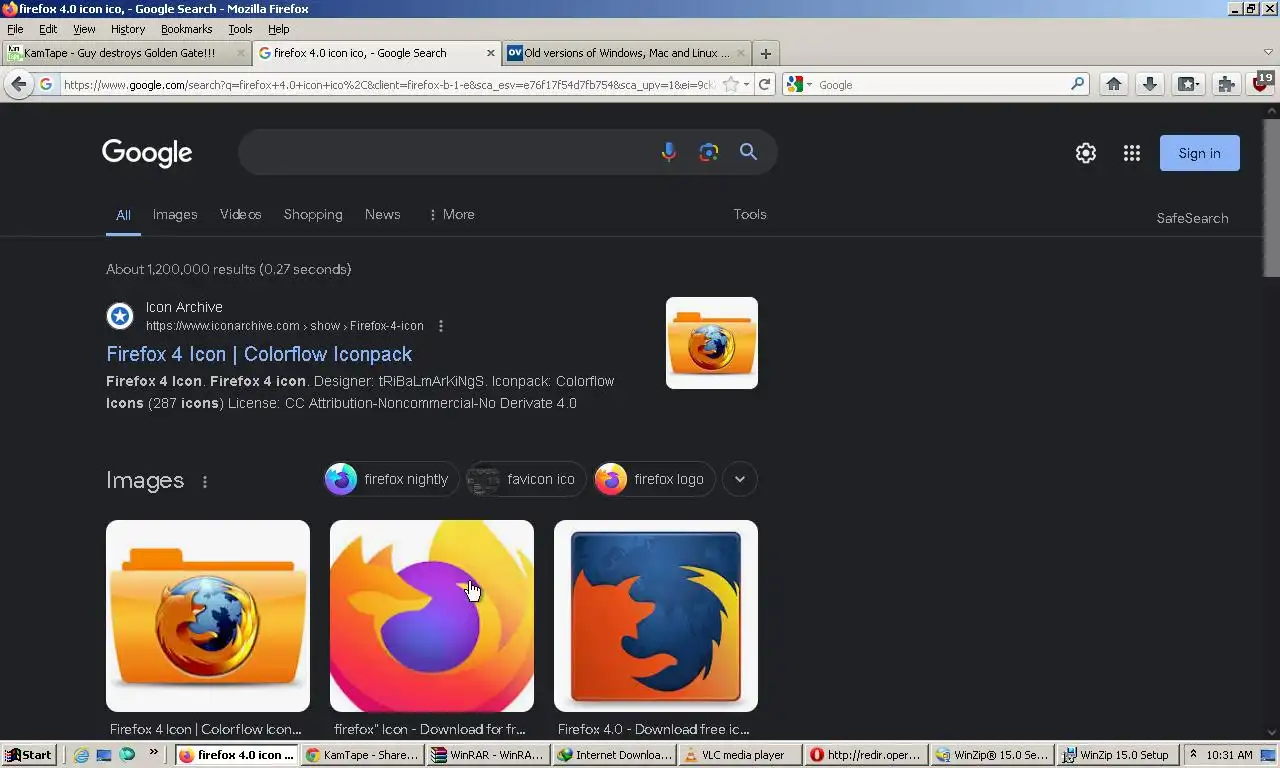1280x768 pixels.
Task: Select the News search tab
Action: click(x=383, y=214)
